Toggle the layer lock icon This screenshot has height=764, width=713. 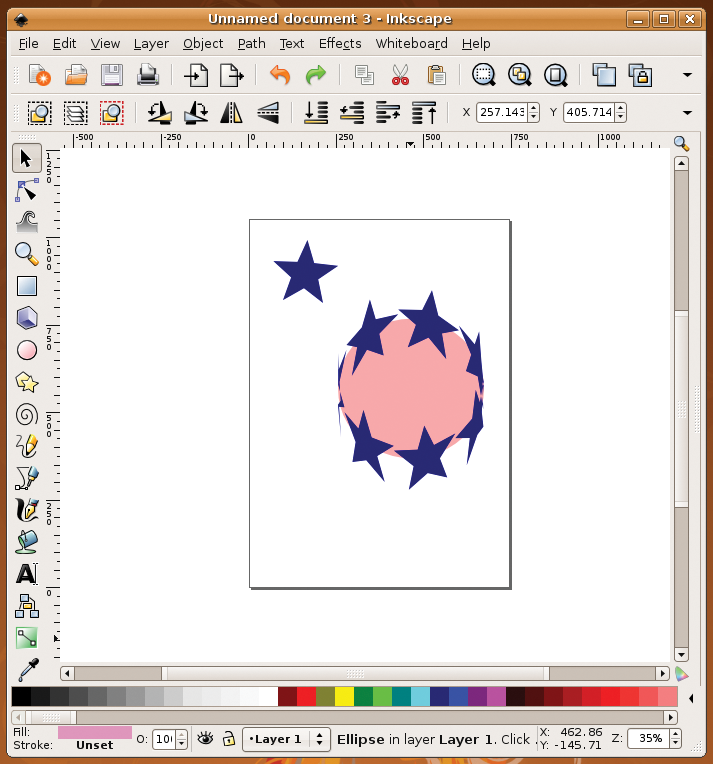pyautogui.click(x=229, y=739)
